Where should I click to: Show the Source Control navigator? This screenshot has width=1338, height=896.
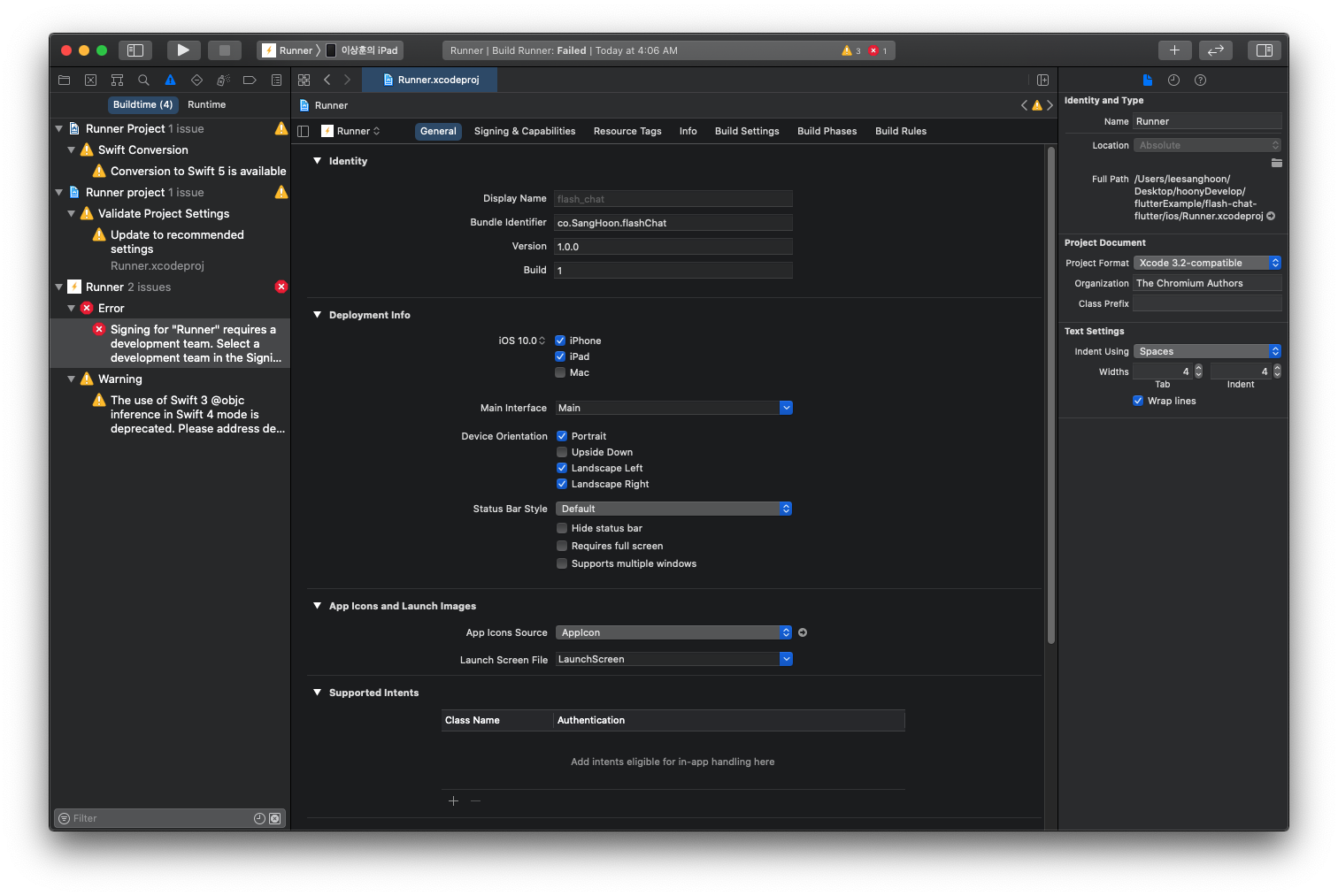point(90,80)
